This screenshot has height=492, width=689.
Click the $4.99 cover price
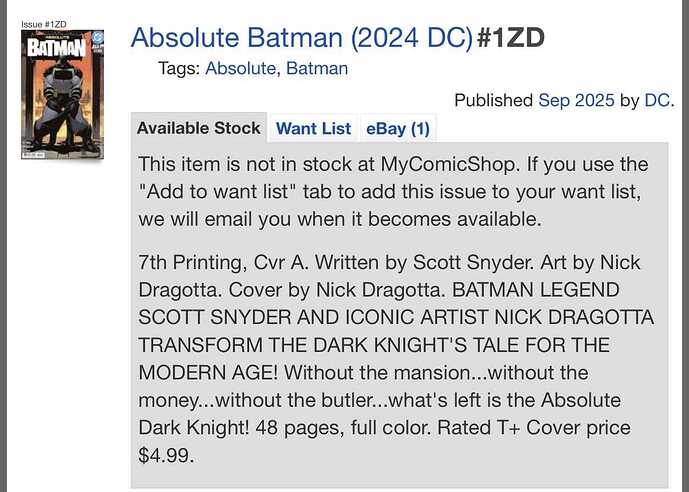(x=165, y=452)
